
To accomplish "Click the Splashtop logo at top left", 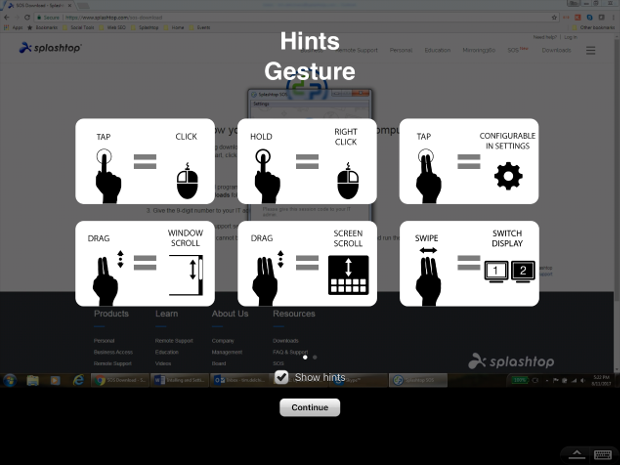I will (x=50, y=47).
